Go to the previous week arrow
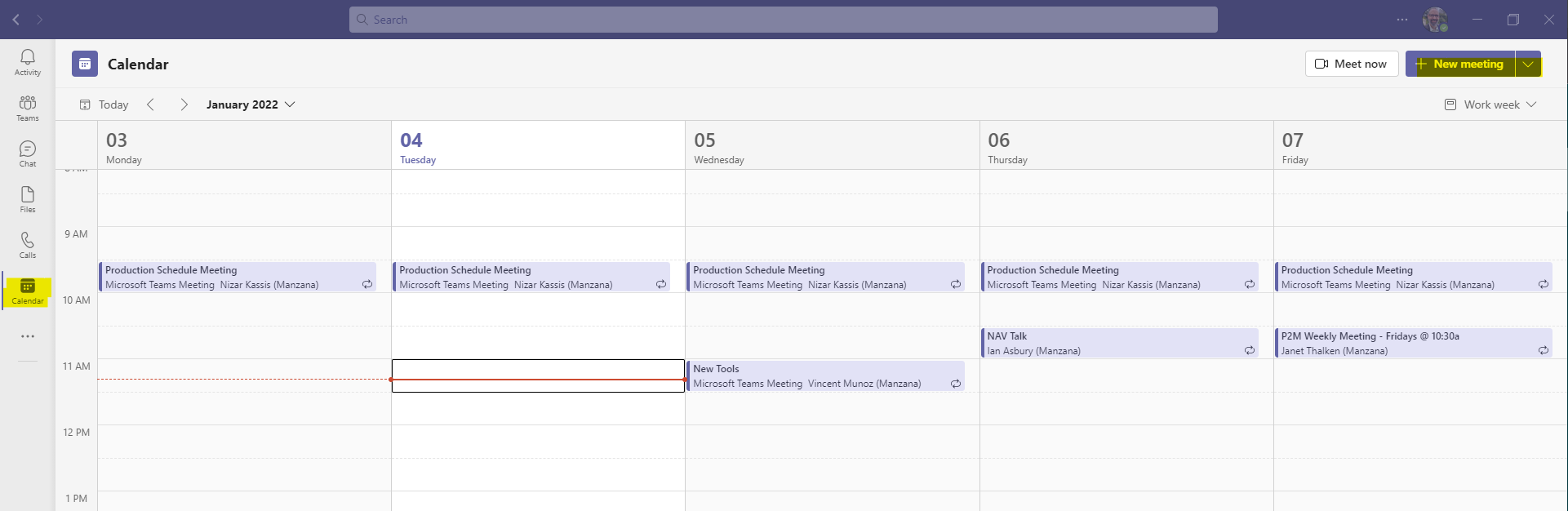The width and height of the screenshot is (1568, 511). (x=150, y=104)
